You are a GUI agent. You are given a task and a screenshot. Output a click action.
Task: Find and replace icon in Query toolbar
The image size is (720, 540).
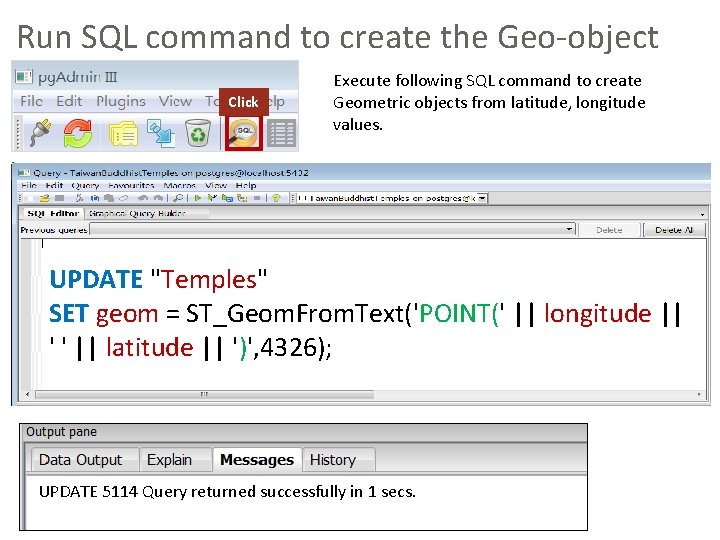(x=178, y=198)
